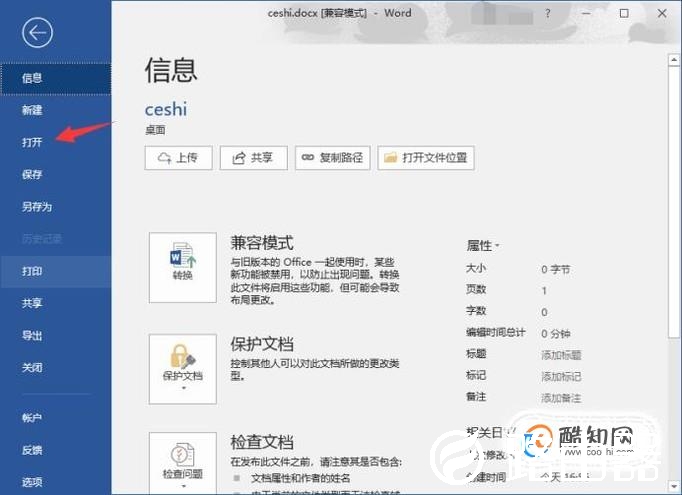Screen dimensions: 682x495
Task: Expand the 属性 dropdown
Action: pos(483,246)
